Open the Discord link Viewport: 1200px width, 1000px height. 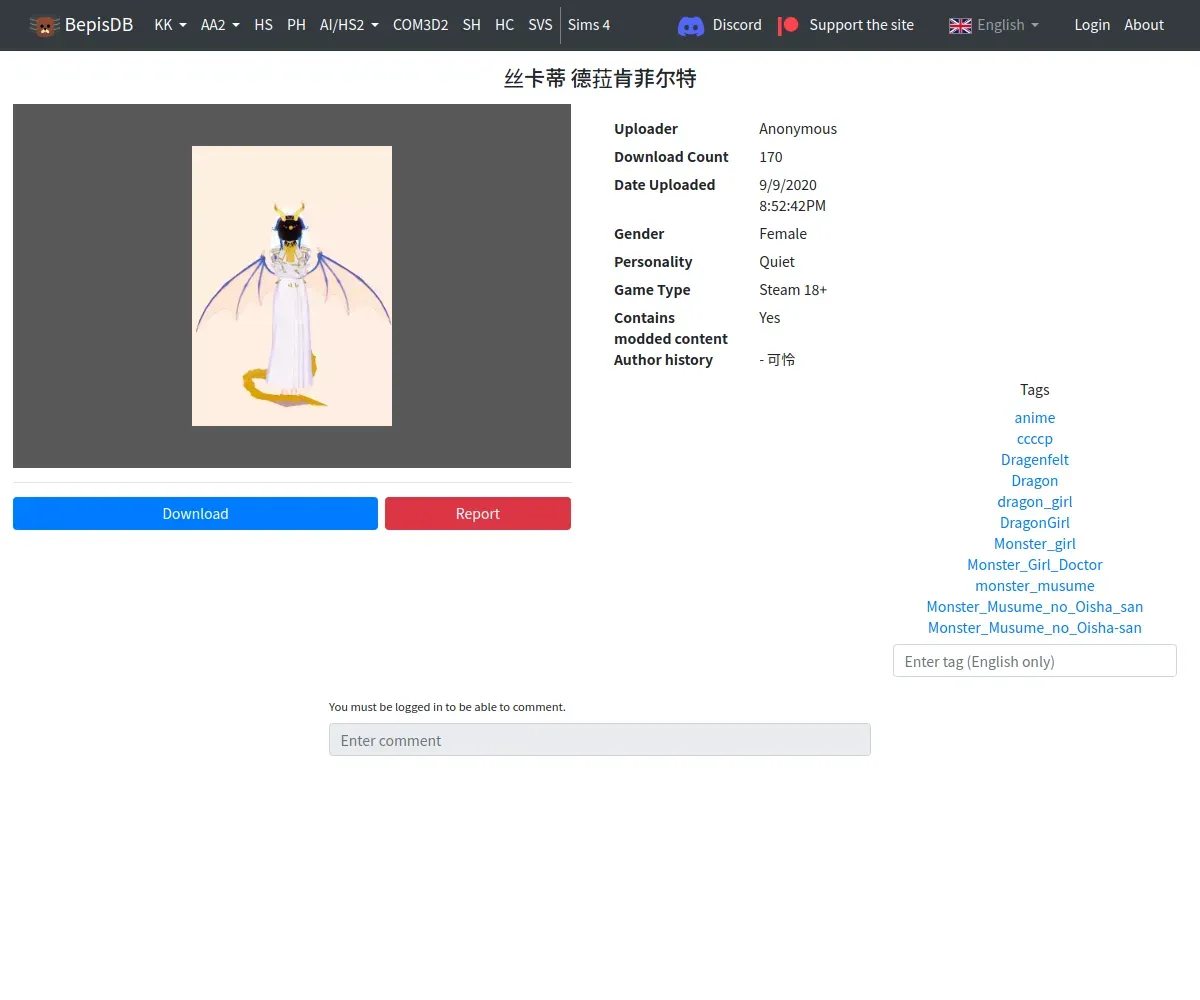pos(737,25)
